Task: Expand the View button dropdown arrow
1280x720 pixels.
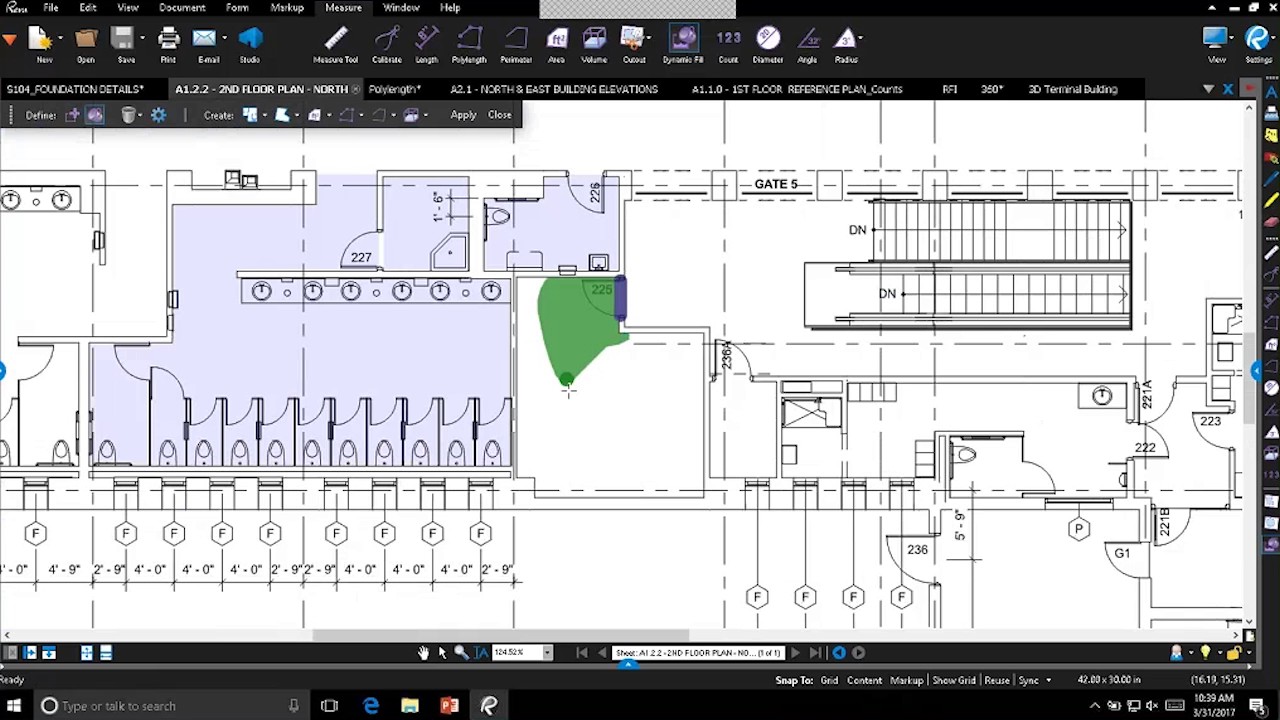Action: [1232, 39]
